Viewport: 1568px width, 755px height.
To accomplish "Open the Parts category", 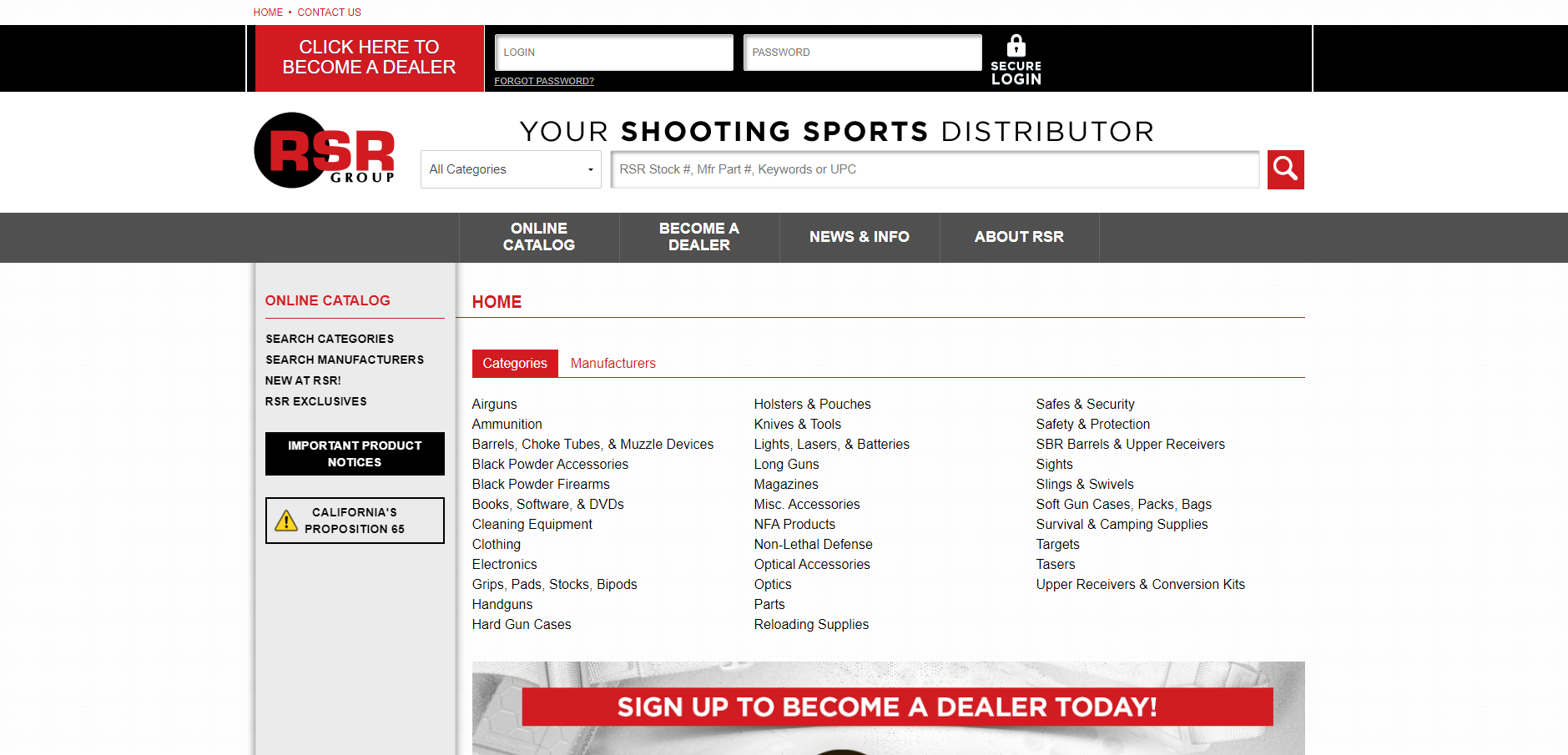I will pyautogui.click(x=769, y=604).
